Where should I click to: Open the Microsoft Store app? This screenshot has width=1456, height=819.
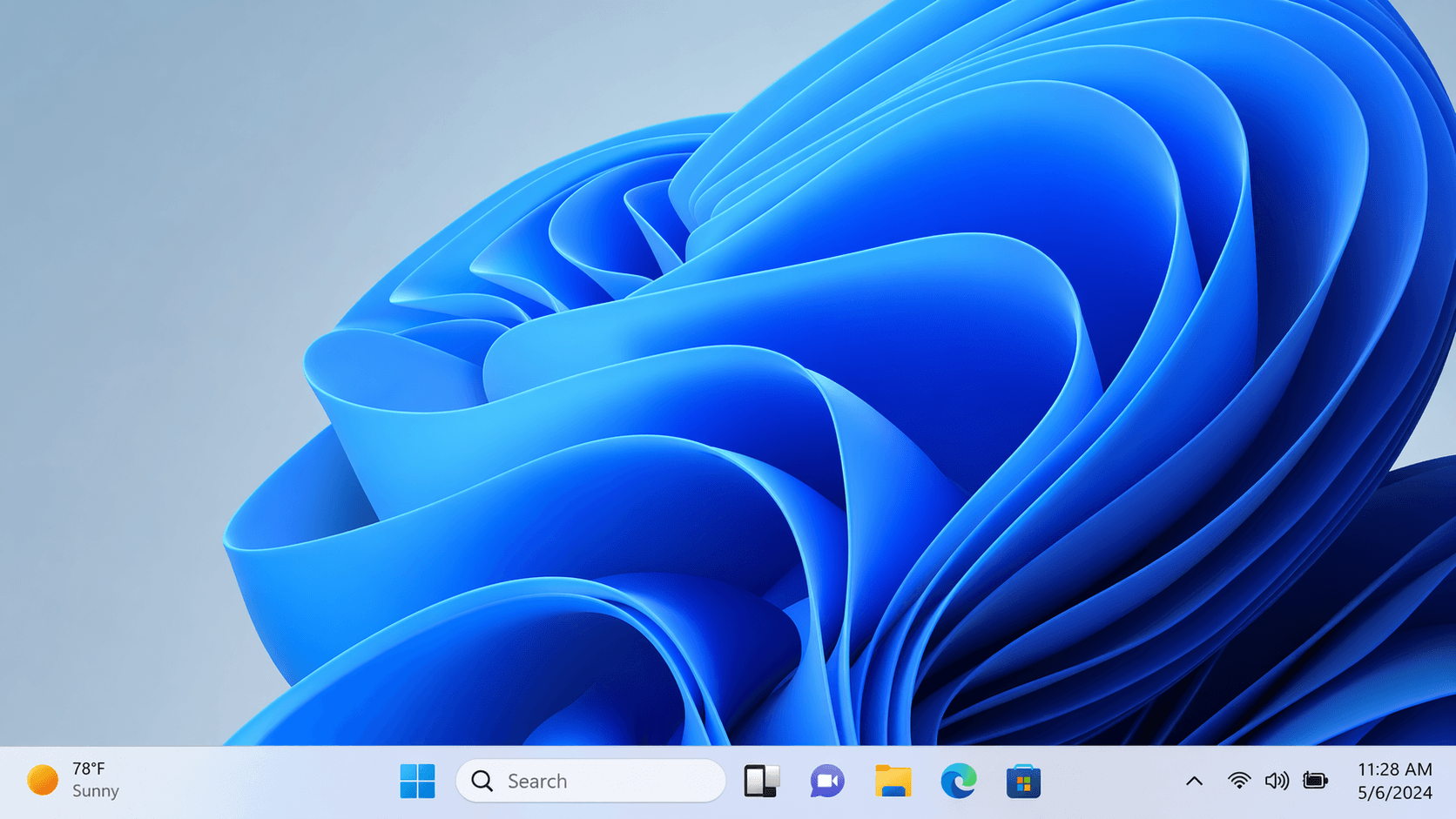(x=1023, y=781)
